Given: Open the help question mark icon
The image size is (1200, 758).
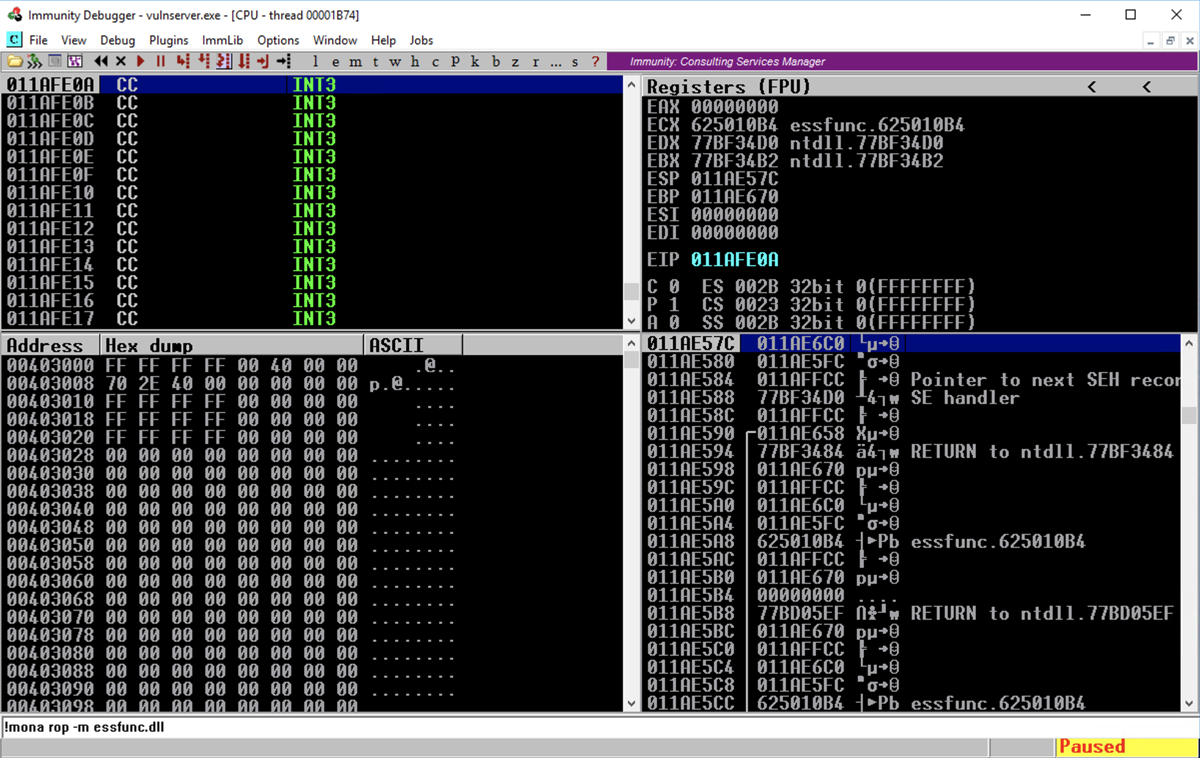Looking at the screenshot, I should click(x=595, y=62).
